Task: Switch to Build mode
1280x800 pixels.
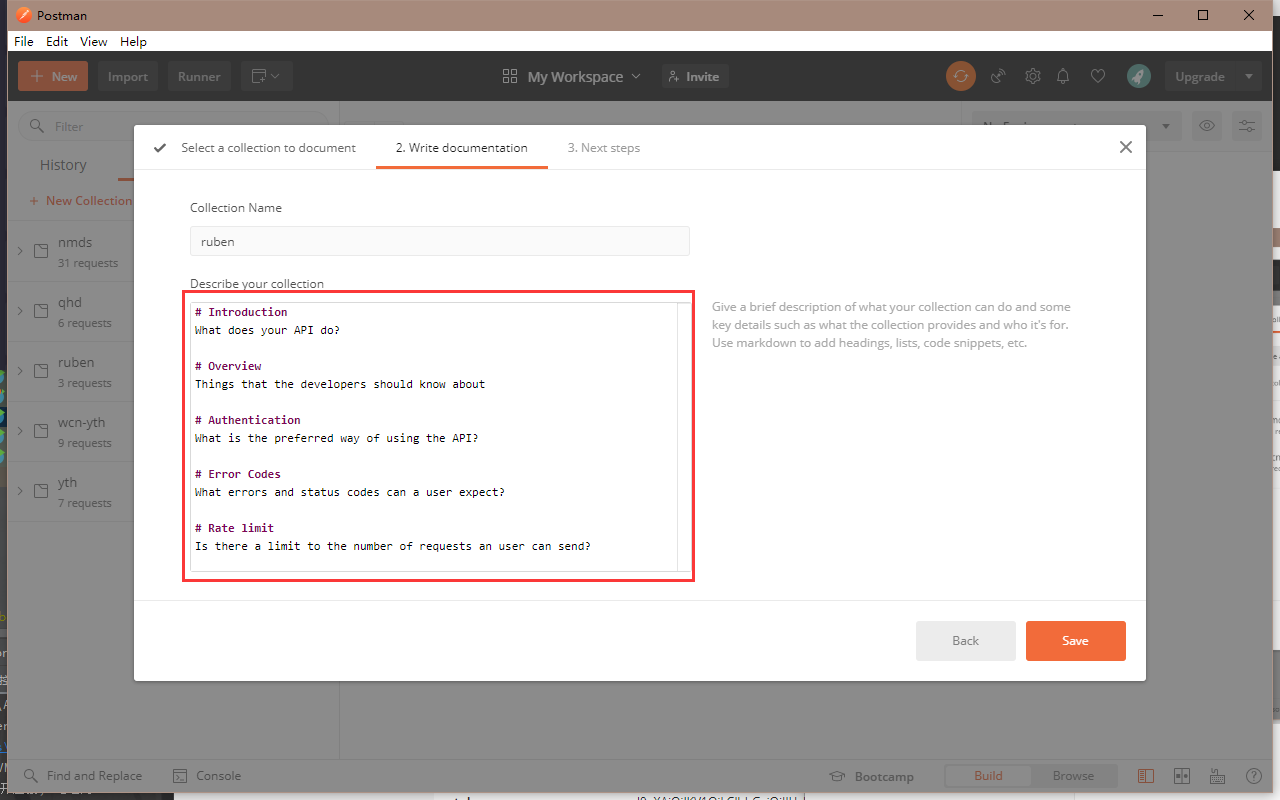Action: click(x=988, y=776)
